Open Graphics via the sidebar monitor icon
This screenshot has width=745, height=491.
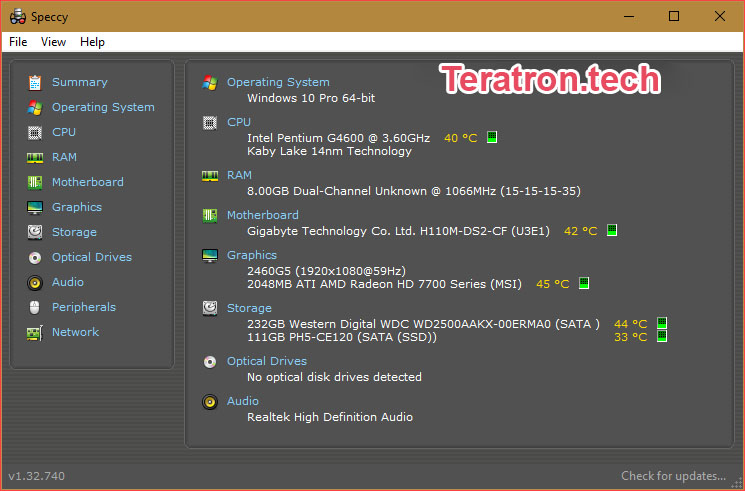[x=35, y=208]
